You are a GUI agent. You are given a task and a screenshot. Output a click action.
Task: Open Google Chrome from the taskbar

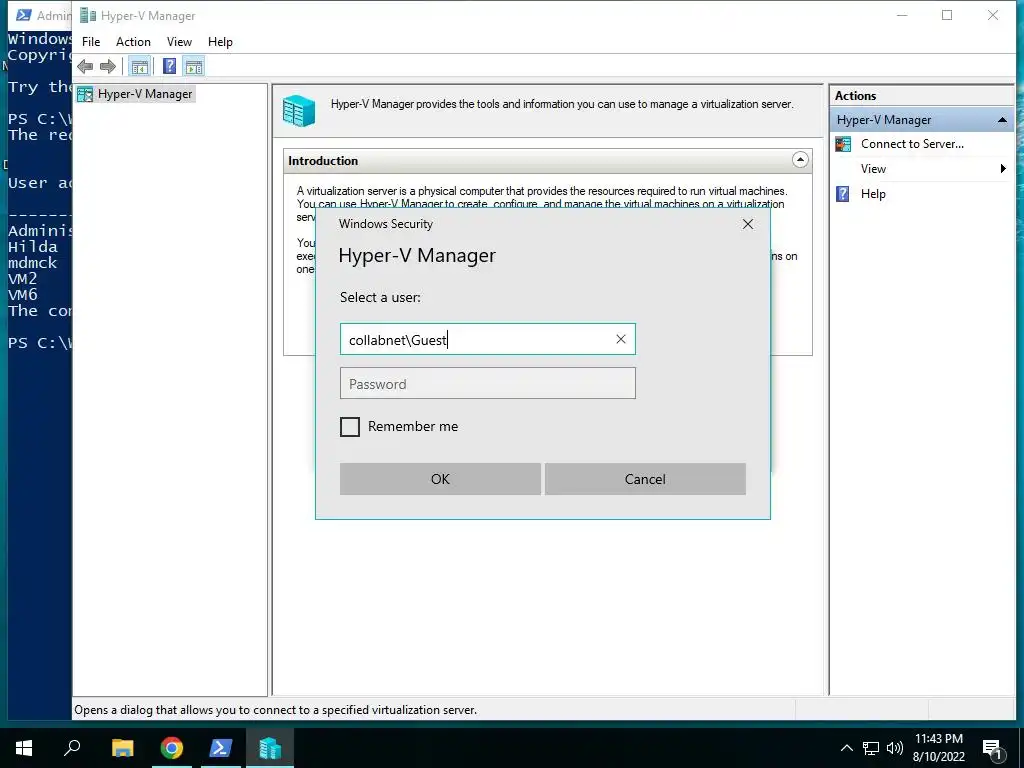[172, 748]
